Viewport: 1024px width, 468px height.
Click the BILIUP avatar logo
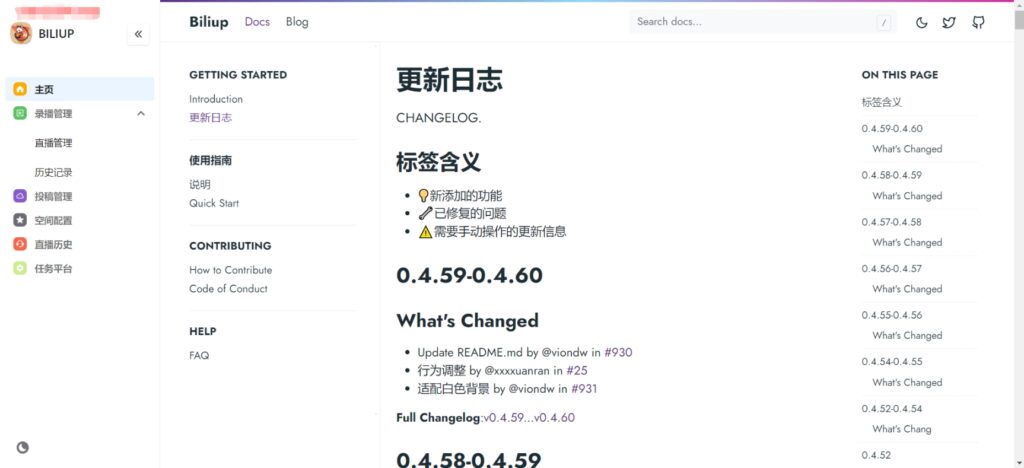click(21, 33)
